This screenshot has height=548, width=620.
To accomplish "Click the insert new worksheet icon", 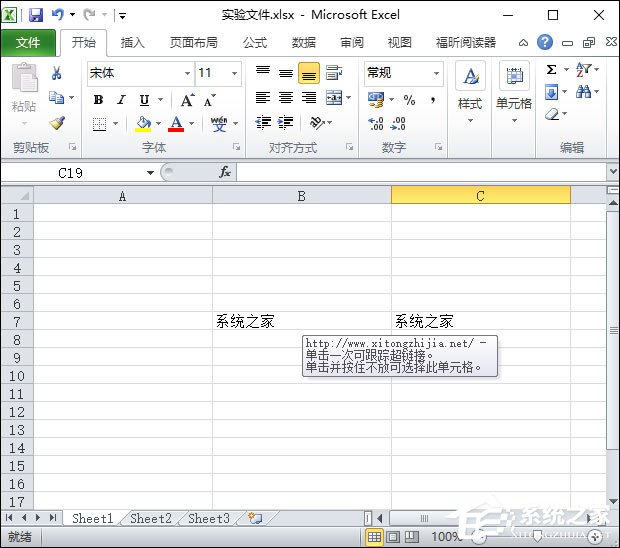I will click(256, 518).
